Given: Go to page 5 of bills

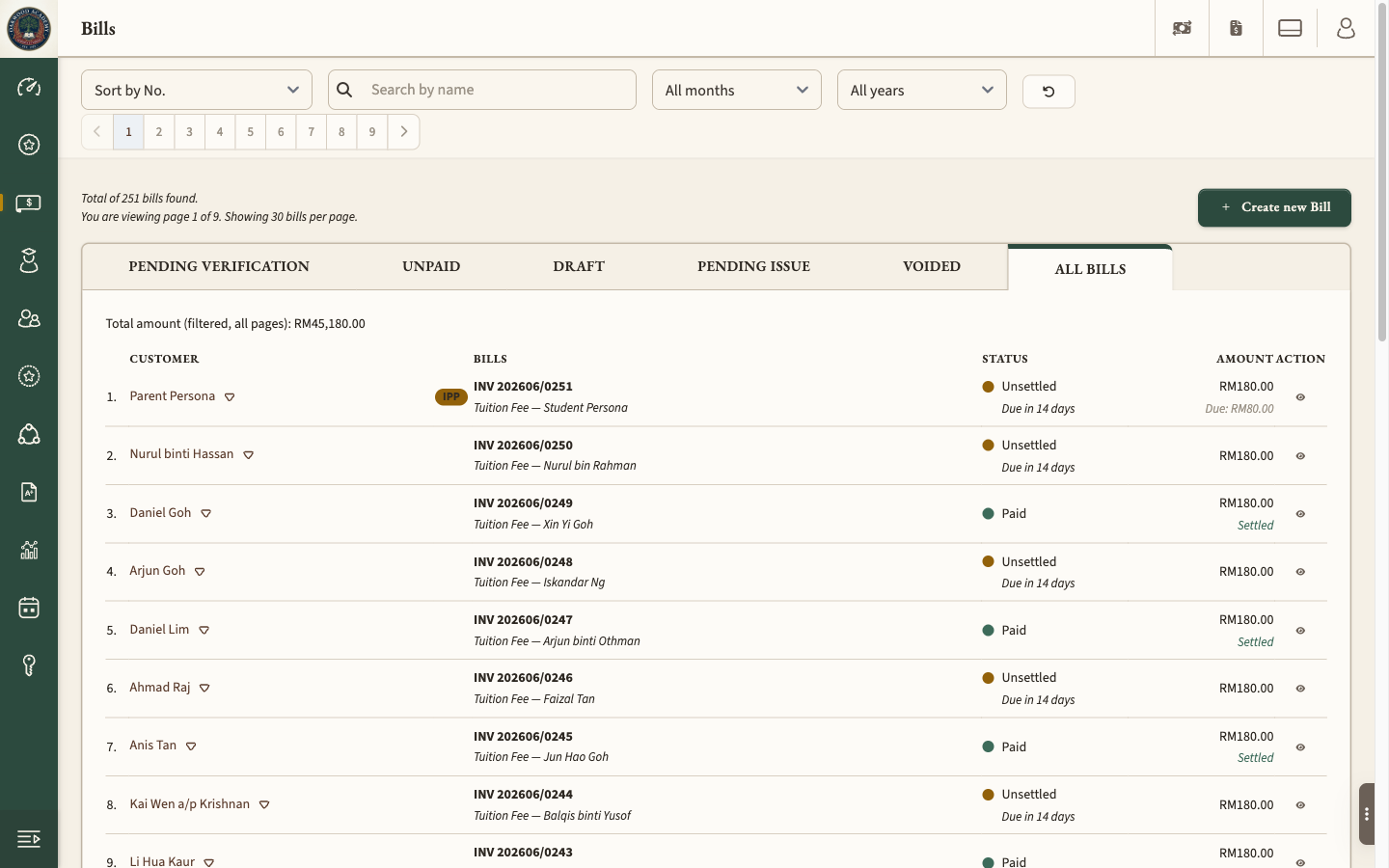Looking at the screenshot, I should click(251, 132).
